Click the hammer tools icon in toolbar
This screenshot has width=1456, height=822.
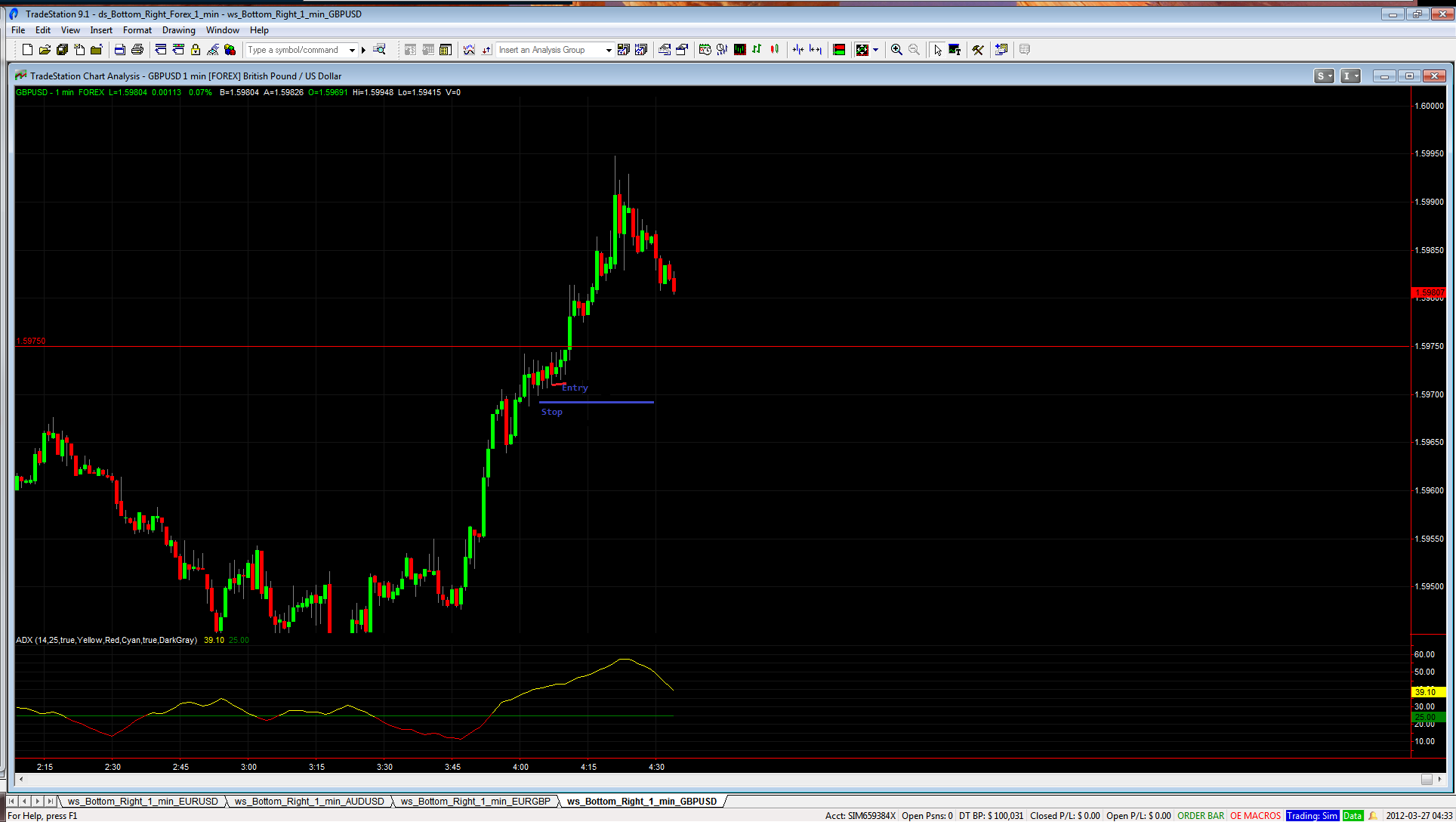[x=978, y=50]
